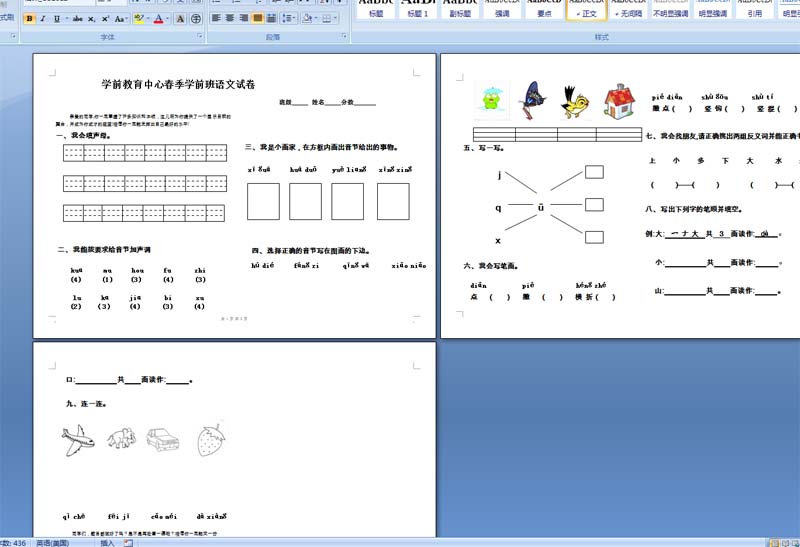Apply underline formatting
Viewport: 800px width, 547px height.
[56, 19]
